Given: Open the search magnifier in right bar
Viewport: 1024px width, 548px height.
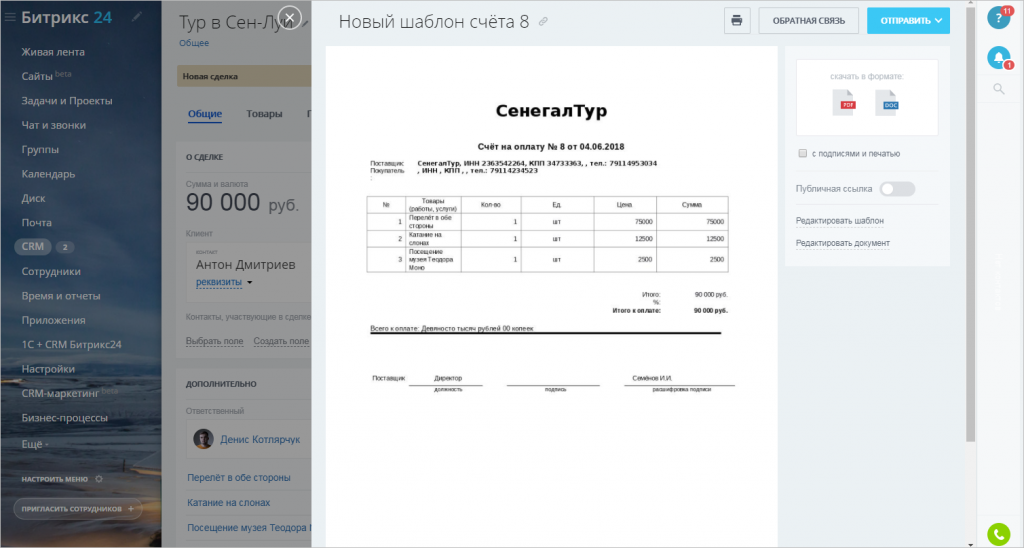Looking at the screenshot, I should coord(999,89).
